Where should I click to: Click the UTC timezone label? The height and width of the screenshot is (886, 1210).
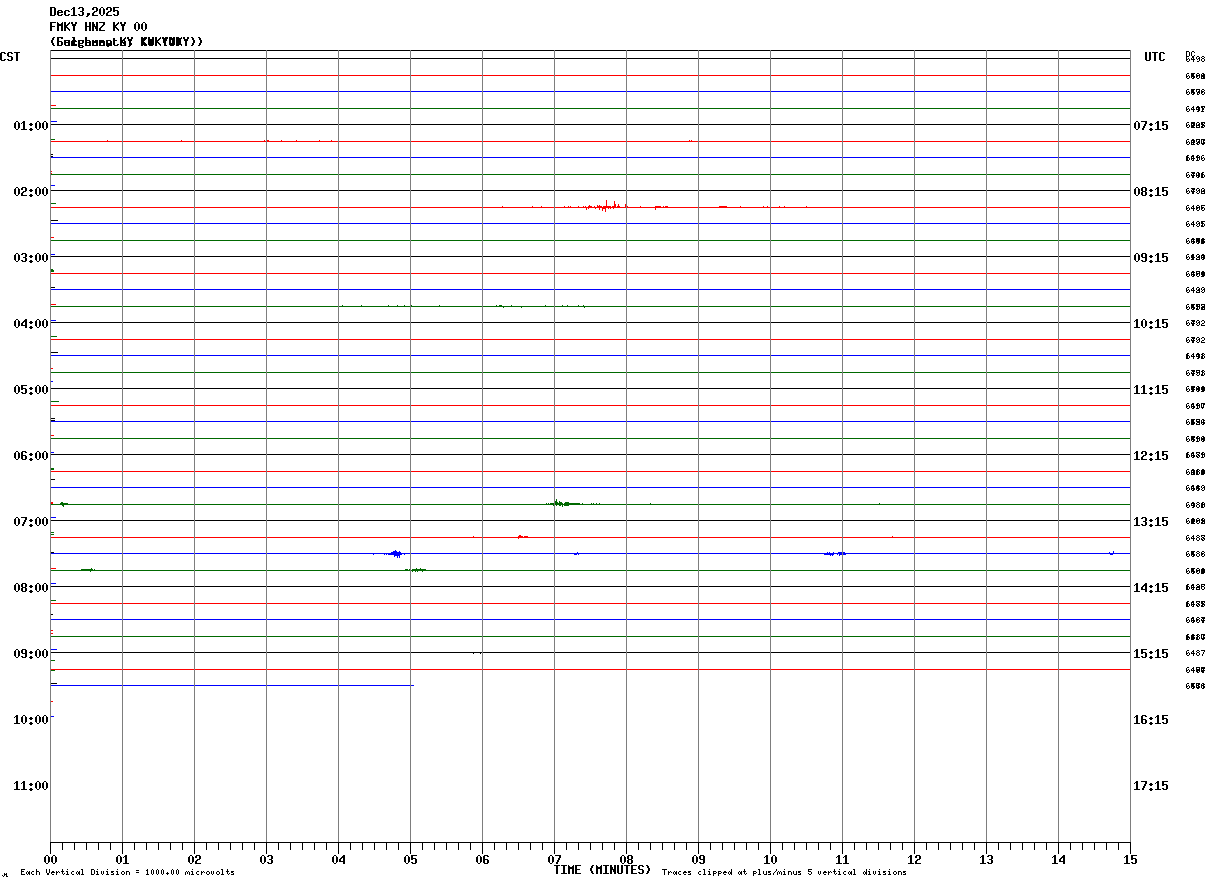[x=1155, y=57]
